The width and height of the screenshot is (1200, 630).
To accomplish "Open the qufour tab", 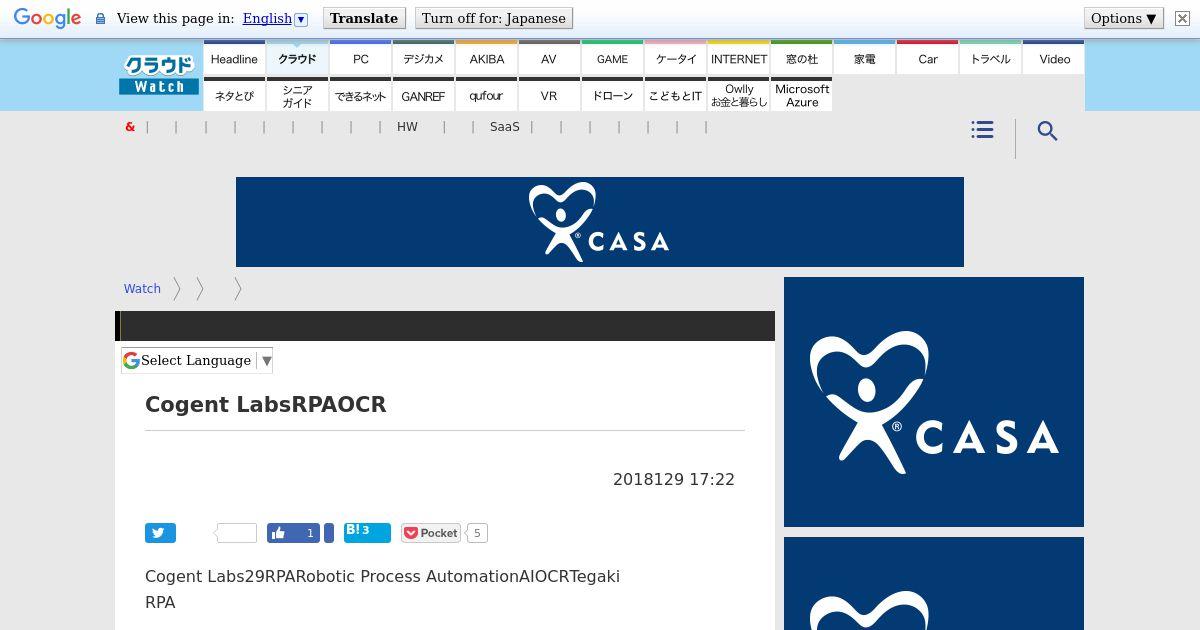I will (487, 95).
